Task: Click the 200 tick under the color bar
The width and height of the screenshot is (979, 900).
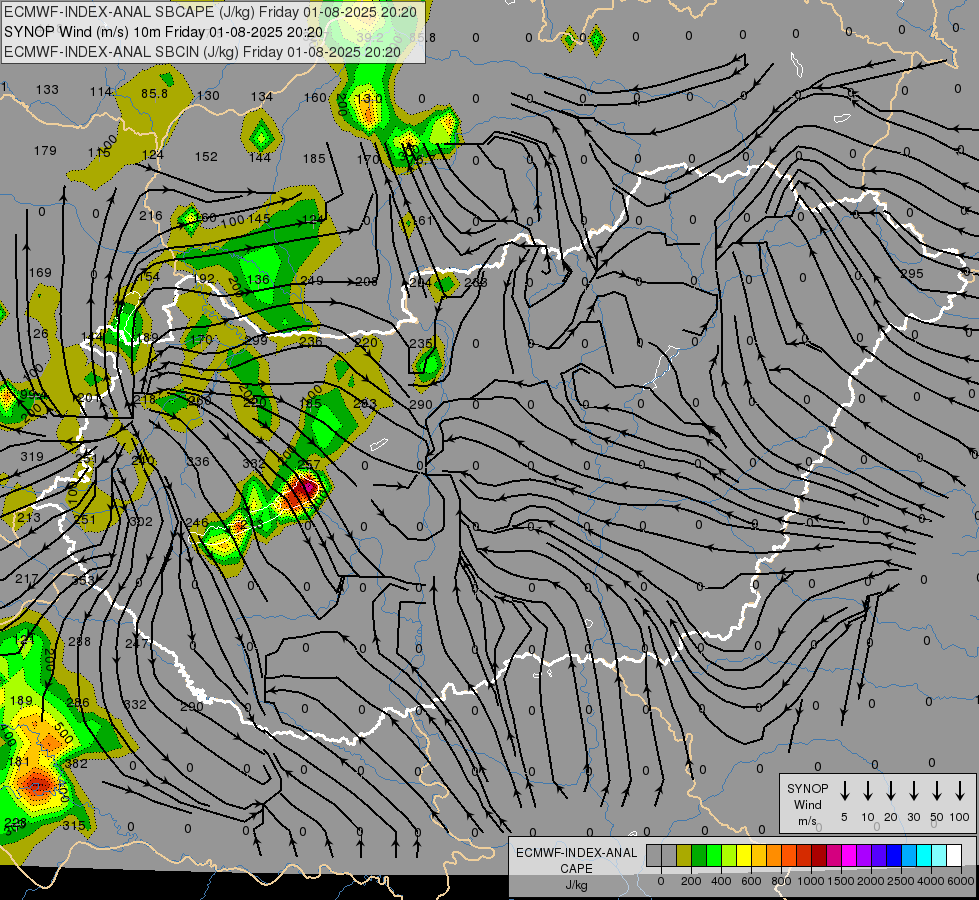Action: pos(691,881)
